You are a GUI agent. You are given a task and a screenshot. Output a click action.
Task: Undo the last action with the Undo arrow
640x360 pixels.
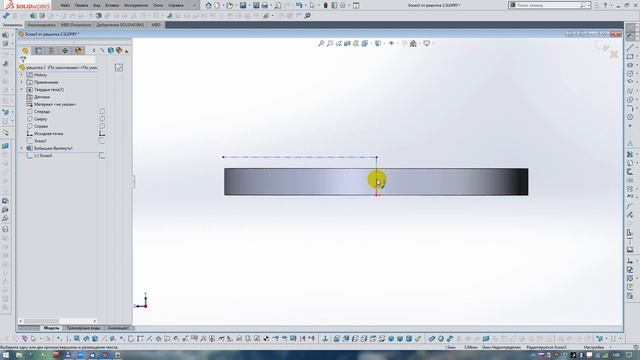[299, 5]
